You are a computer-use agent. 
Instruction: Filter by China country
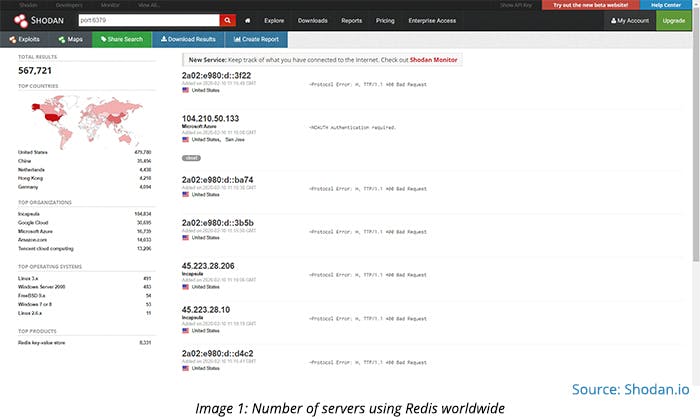pyautogui.click(x=25, y=161)
